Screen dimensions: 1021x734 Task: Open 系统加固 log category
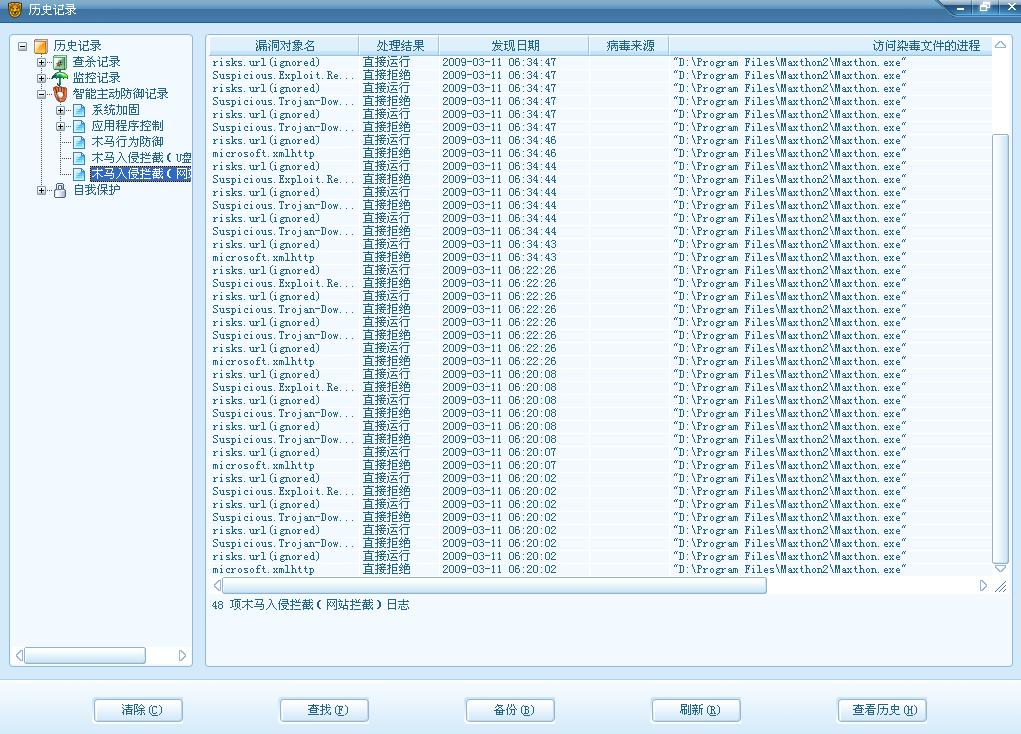point(115,110)
